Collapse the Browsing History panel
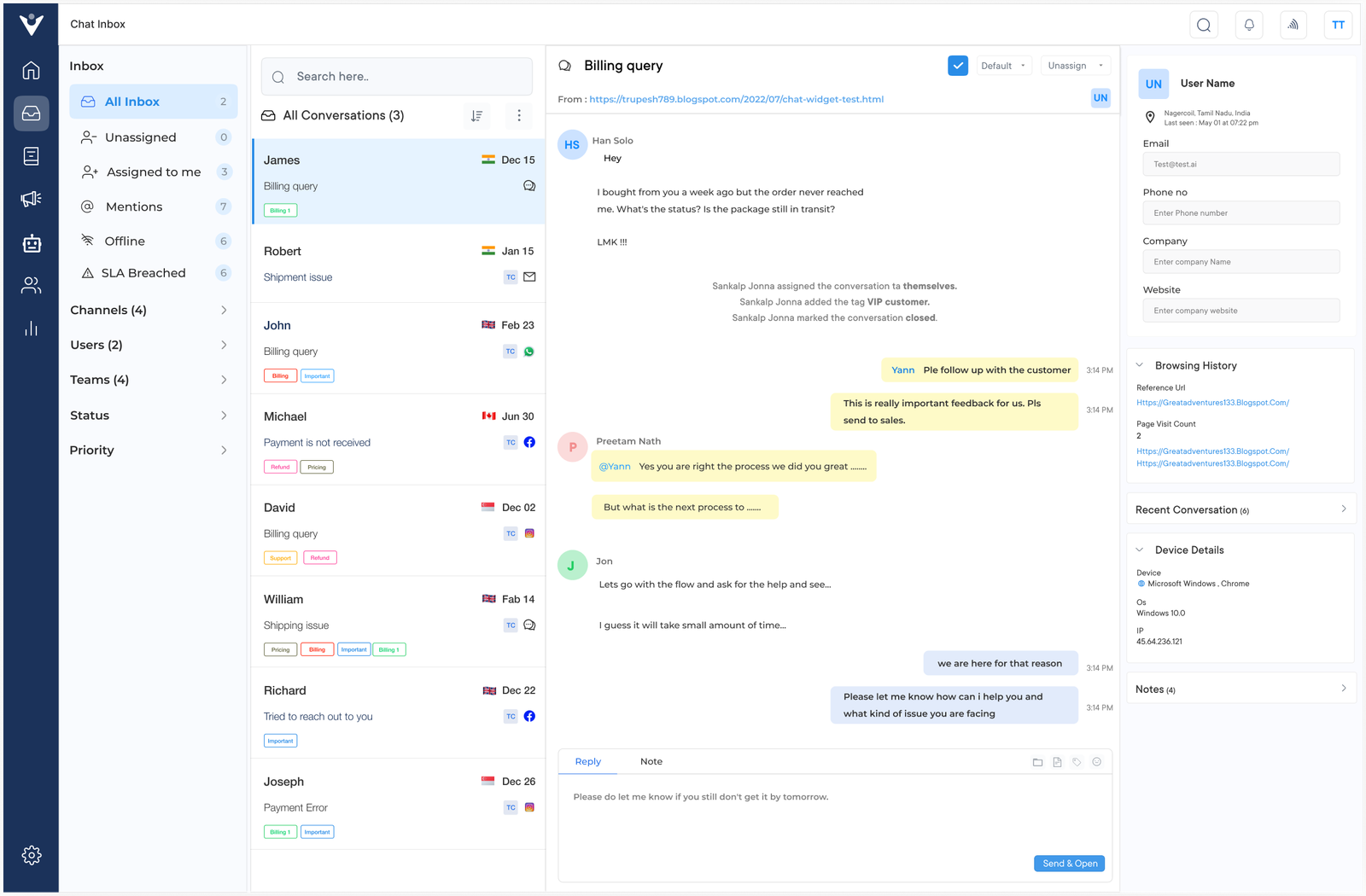 tap(1139, 365)
